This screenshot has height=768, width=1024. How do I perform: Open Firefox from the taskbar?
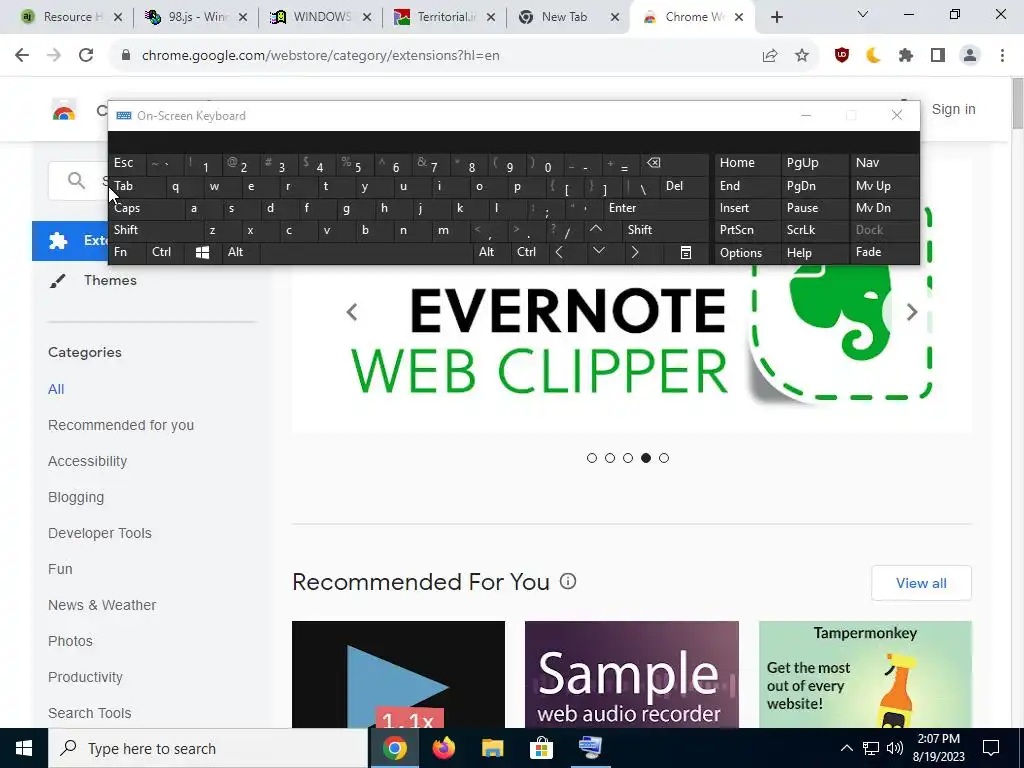click(x=444, y=748)
